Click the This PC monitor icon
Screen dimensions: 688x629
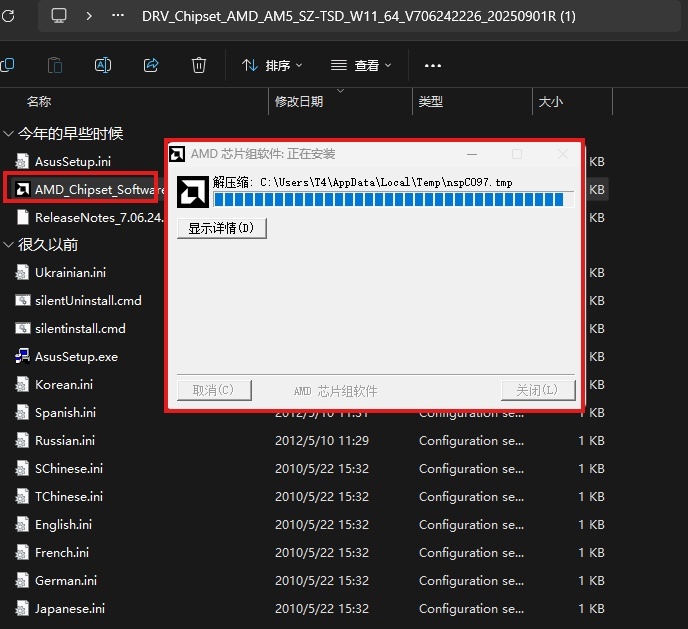coord(59,16)
